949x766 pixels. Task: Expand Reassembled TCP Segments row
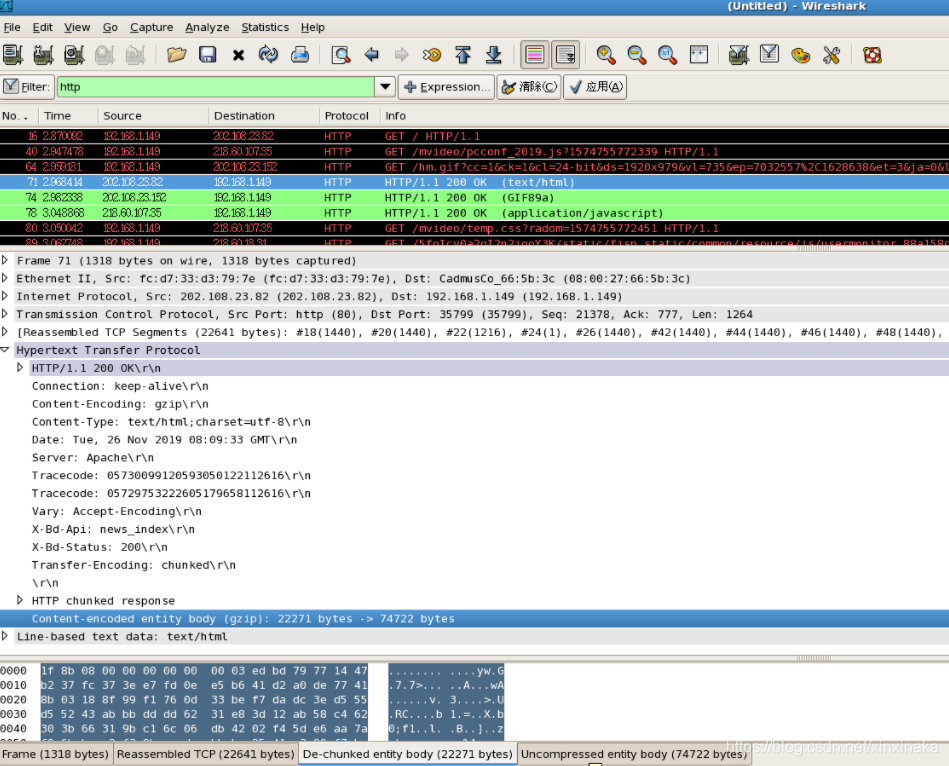point(5,332)
